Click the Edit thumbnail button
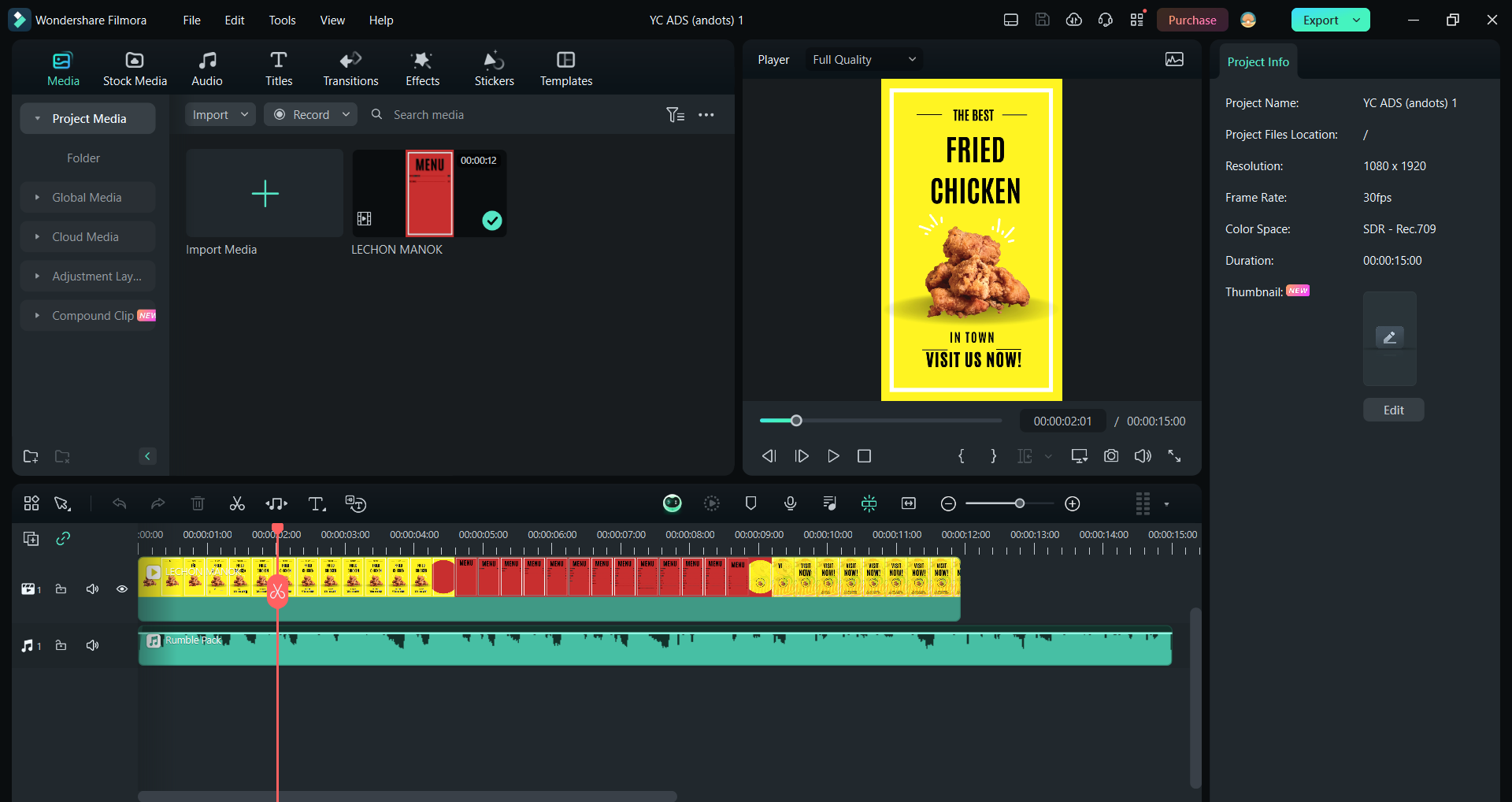 [1393, 410]
